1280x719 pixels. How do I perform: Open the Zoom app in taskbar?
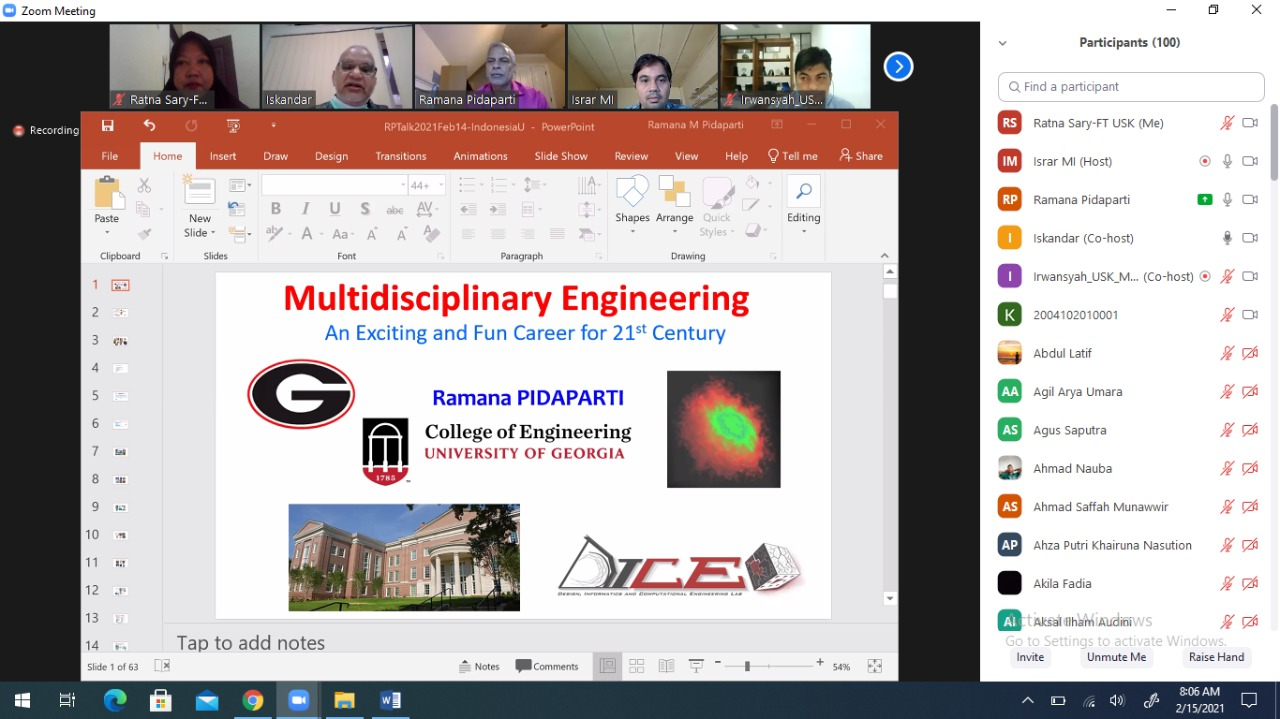[298, 700]
